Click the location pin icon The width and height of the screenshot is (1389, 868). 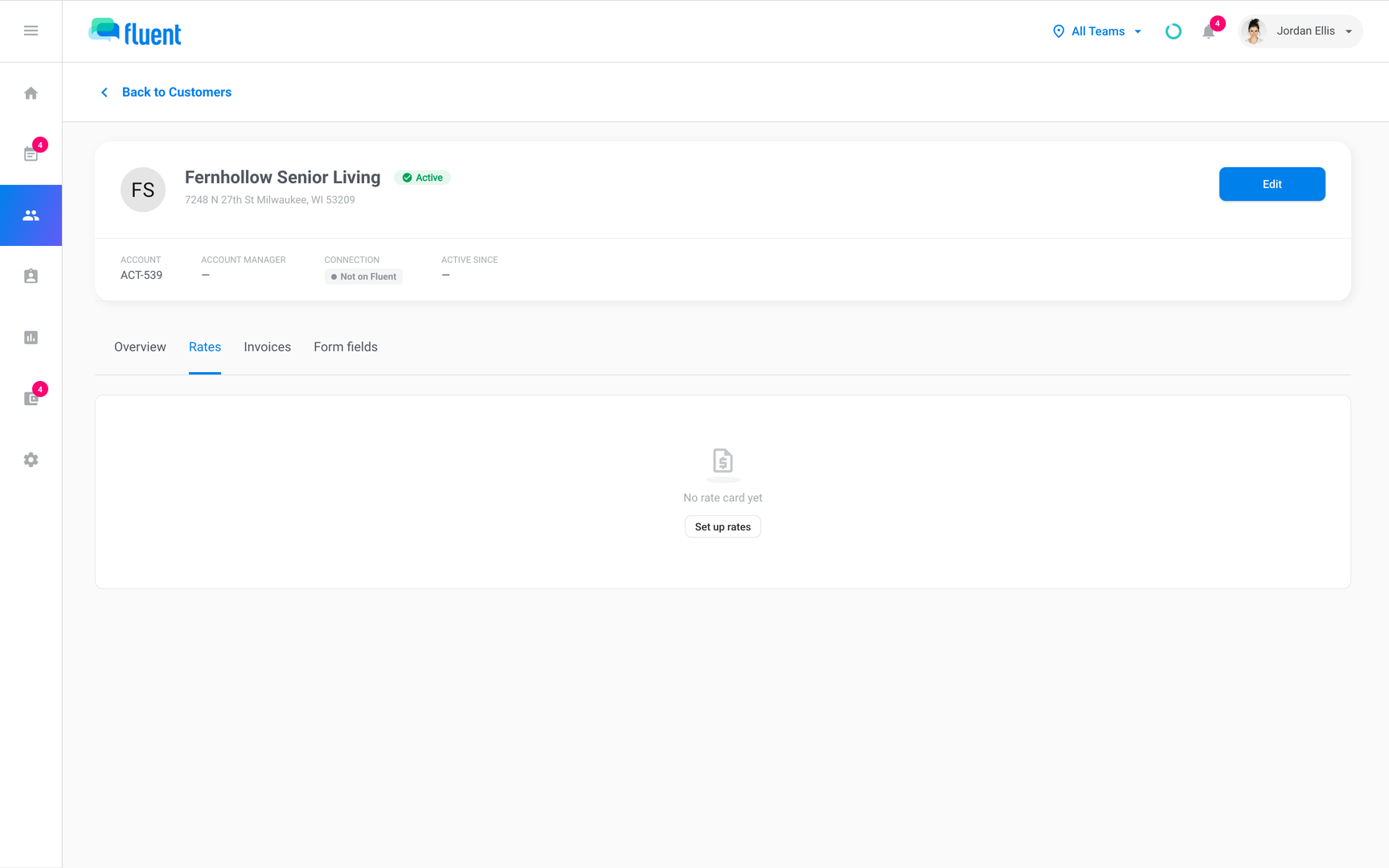[x=1059, y=31]
